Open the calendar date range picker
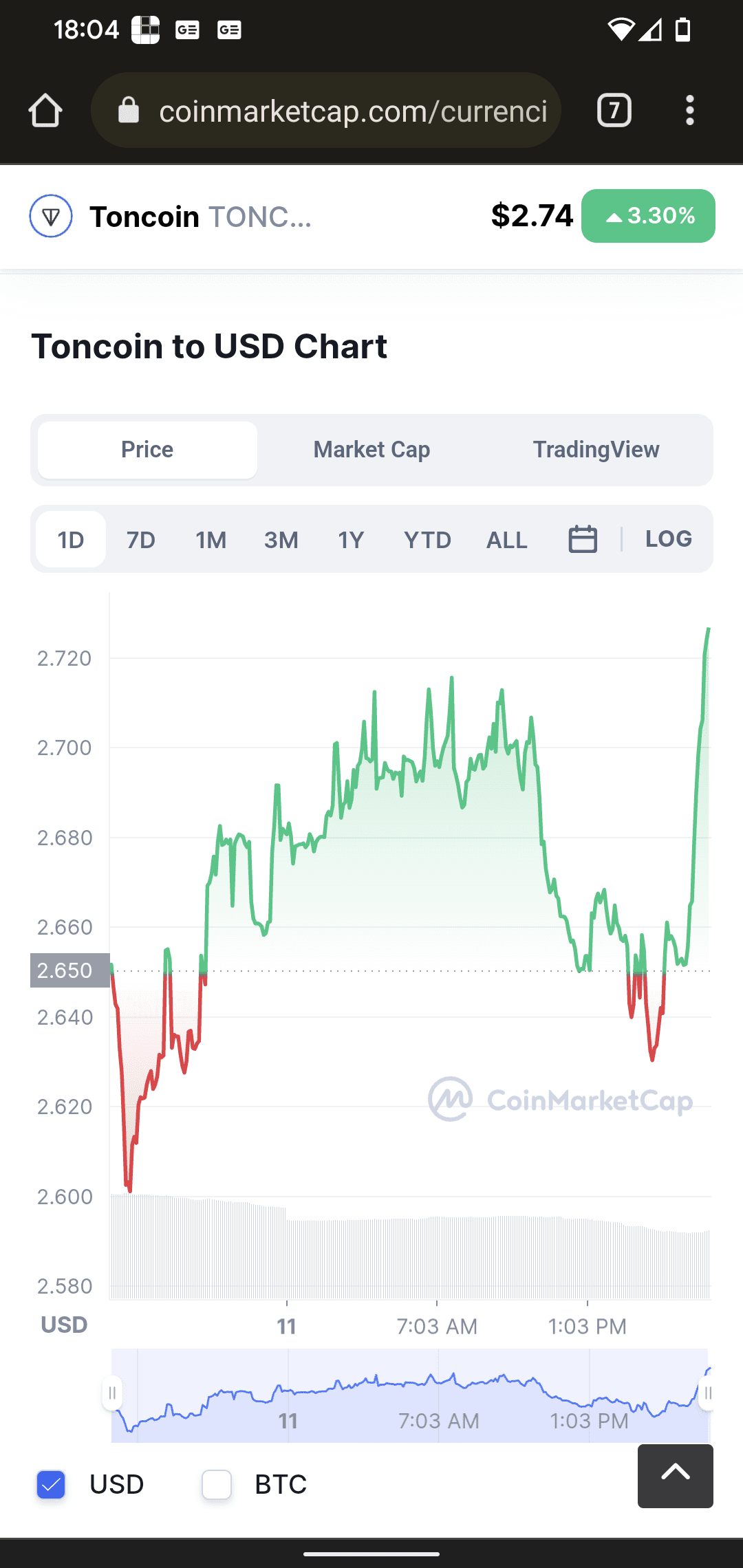Screen dimensions: 743x1568 583,539
